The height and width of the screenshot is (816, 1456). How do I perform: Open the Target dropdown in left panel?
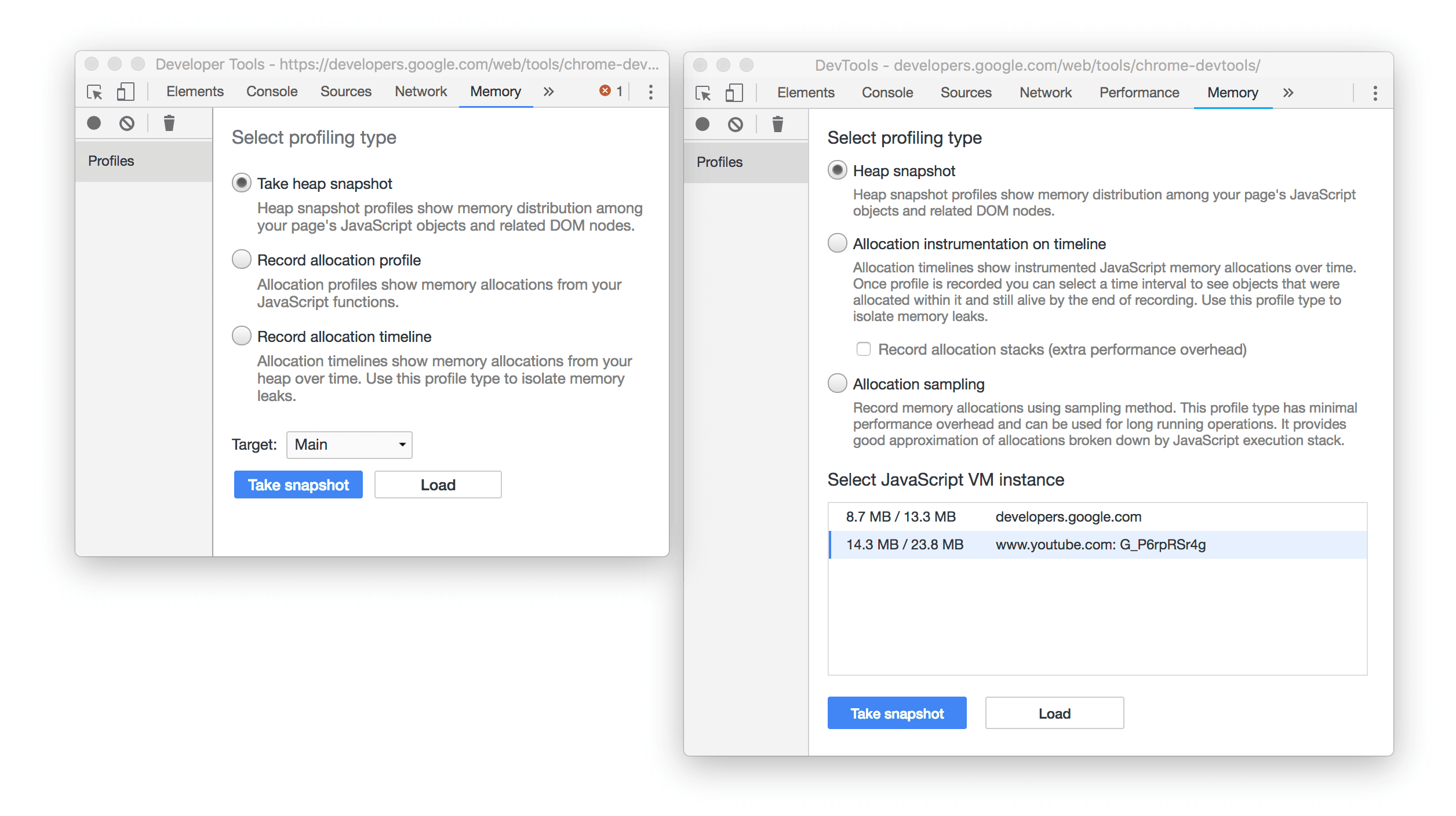[x=348, y=444]
